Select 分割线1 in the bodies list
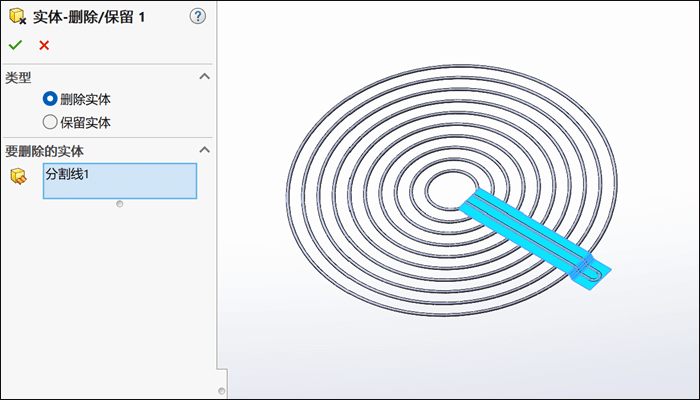 [x=67, y=175]
